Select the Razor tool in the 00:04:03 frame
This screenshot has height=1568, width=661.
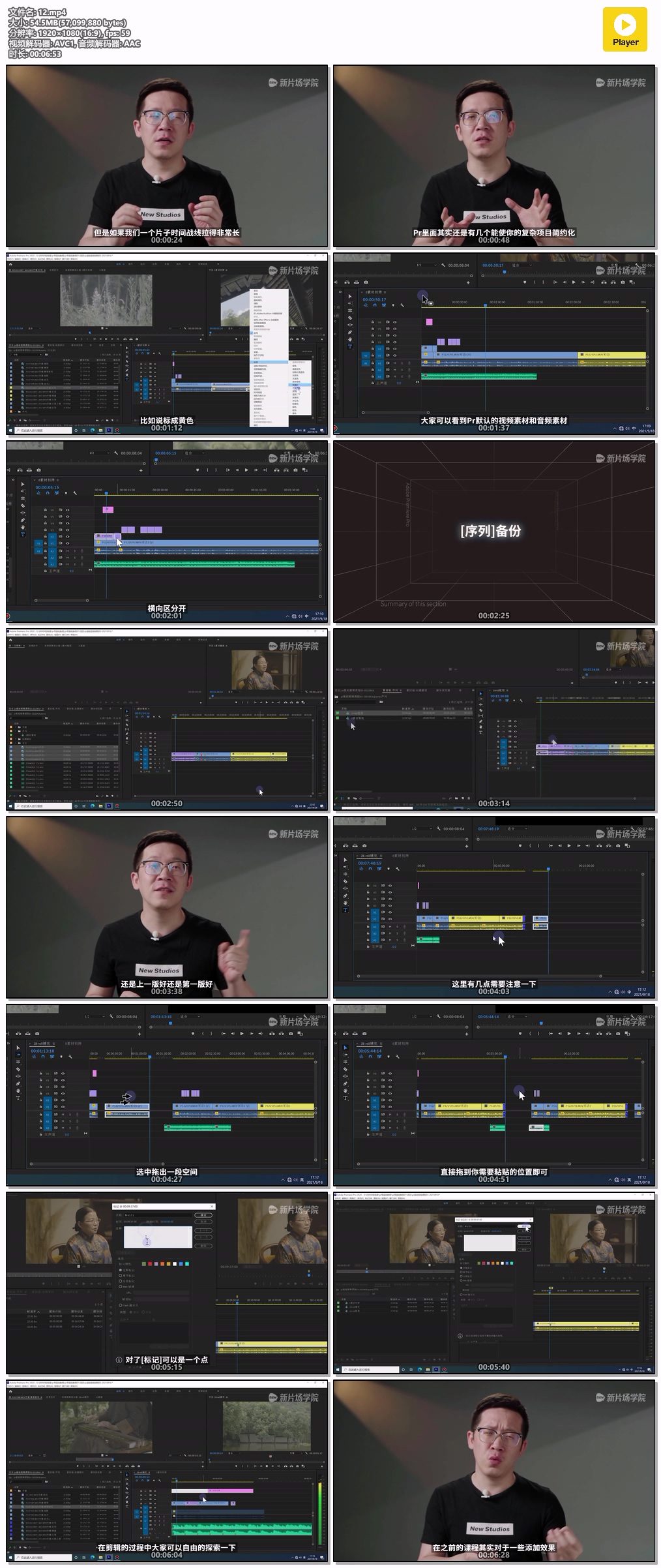pos(345,881)
